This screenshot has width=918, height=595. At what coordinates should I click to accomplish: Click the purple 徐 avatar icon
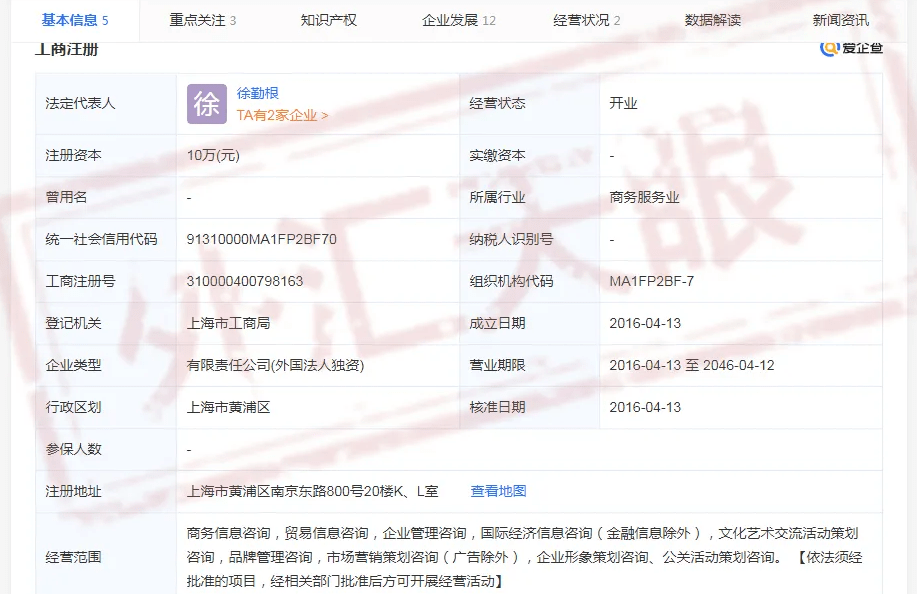coord(207,104)
